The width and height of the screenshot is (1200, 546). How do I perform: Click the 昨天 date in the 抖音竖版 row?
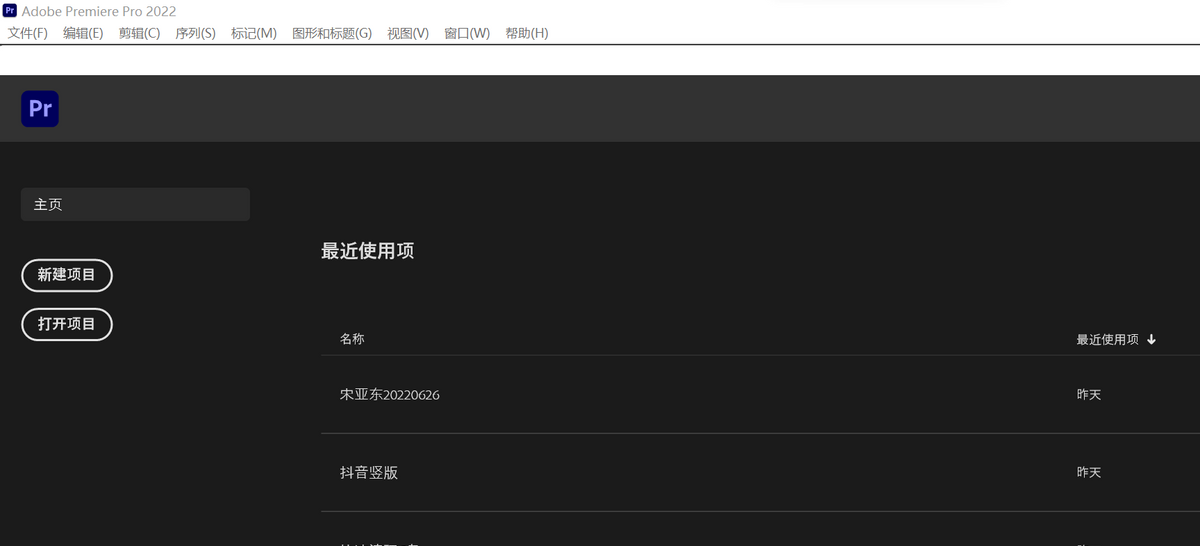(x=1089, y=472)
